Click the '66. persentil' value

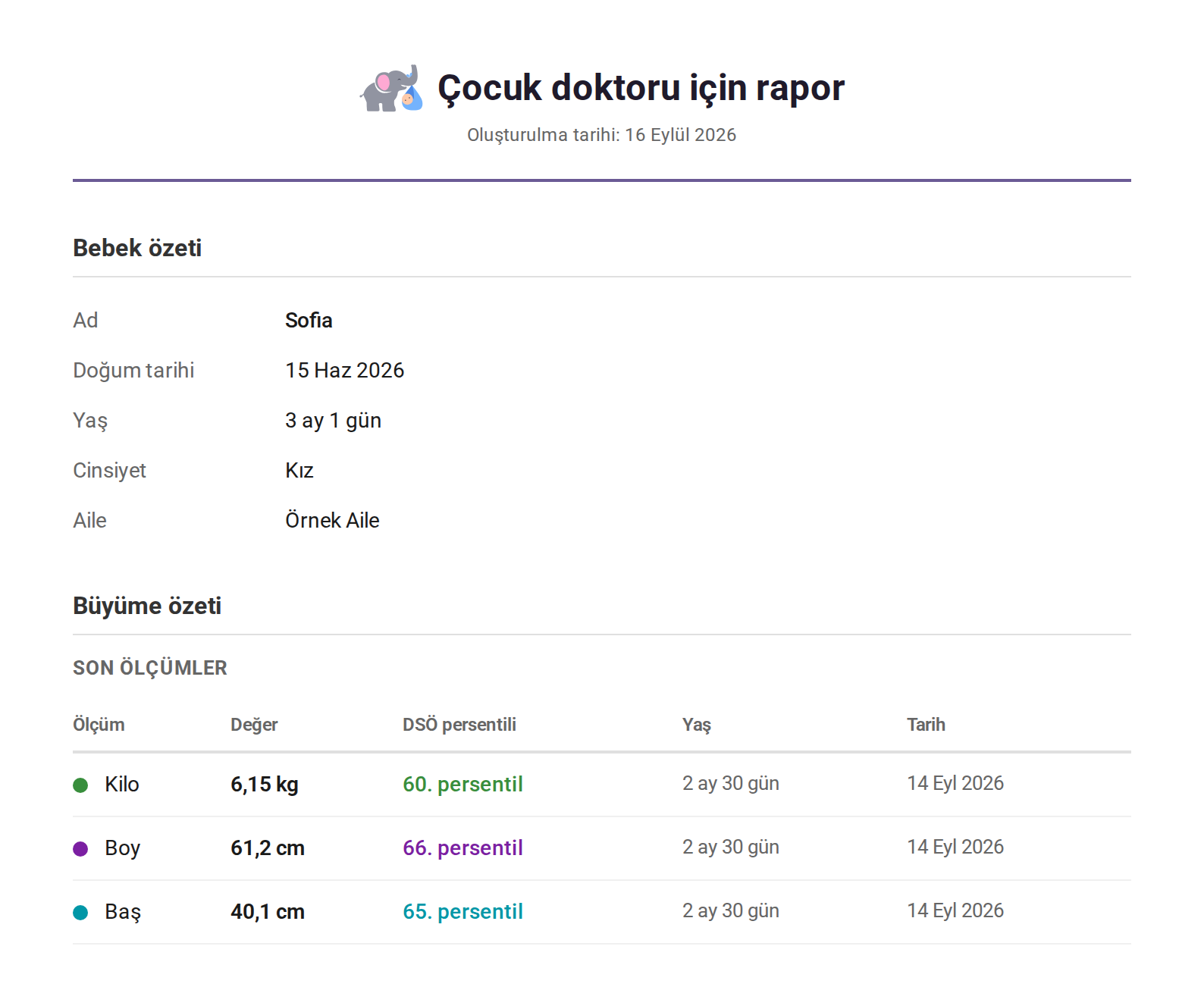(462, 848)
